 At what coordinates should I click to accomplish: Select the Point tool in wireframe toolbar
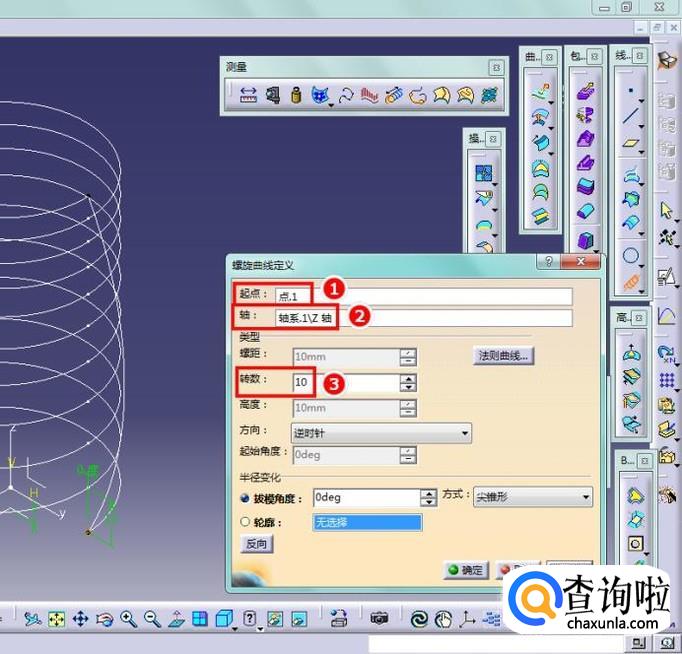tap(631, 90)
